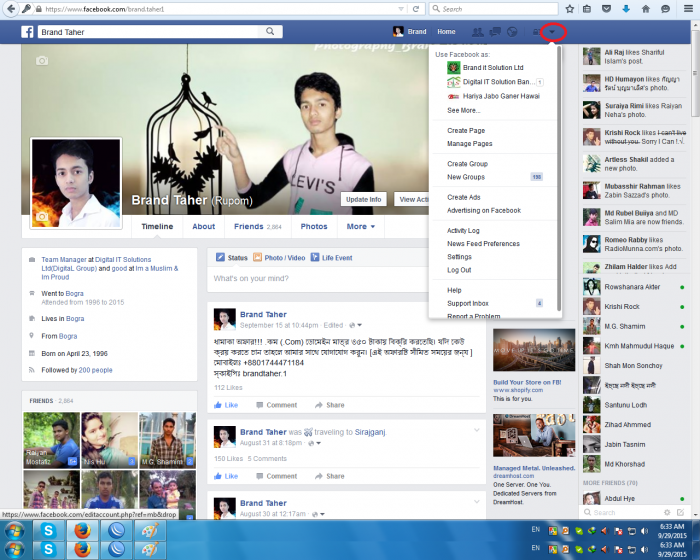
Task: Open Raiyan Mostafiz friend thumbnail
Action: pyautogui.click(x=51, y=440)
